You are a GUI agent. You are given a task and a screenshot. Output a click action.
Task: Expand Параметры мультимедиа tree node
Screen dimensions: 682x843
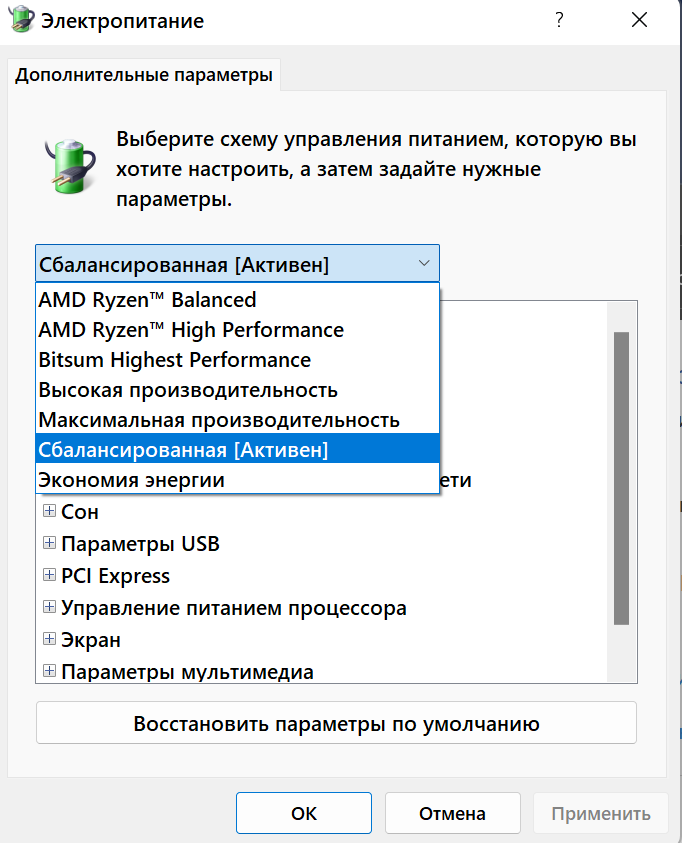(49, 672)
